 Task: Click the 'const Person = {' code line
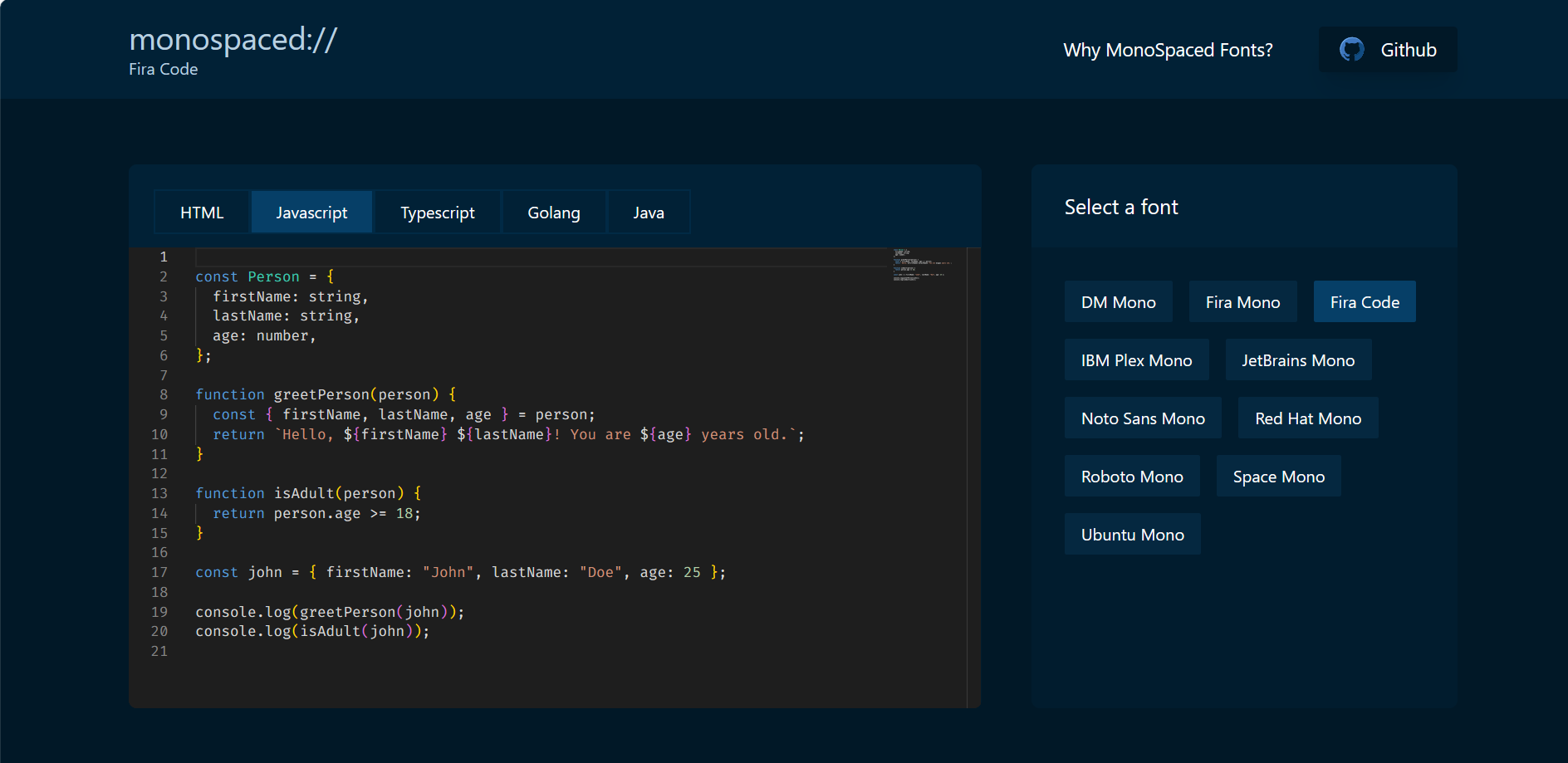(x=265, y=276)
